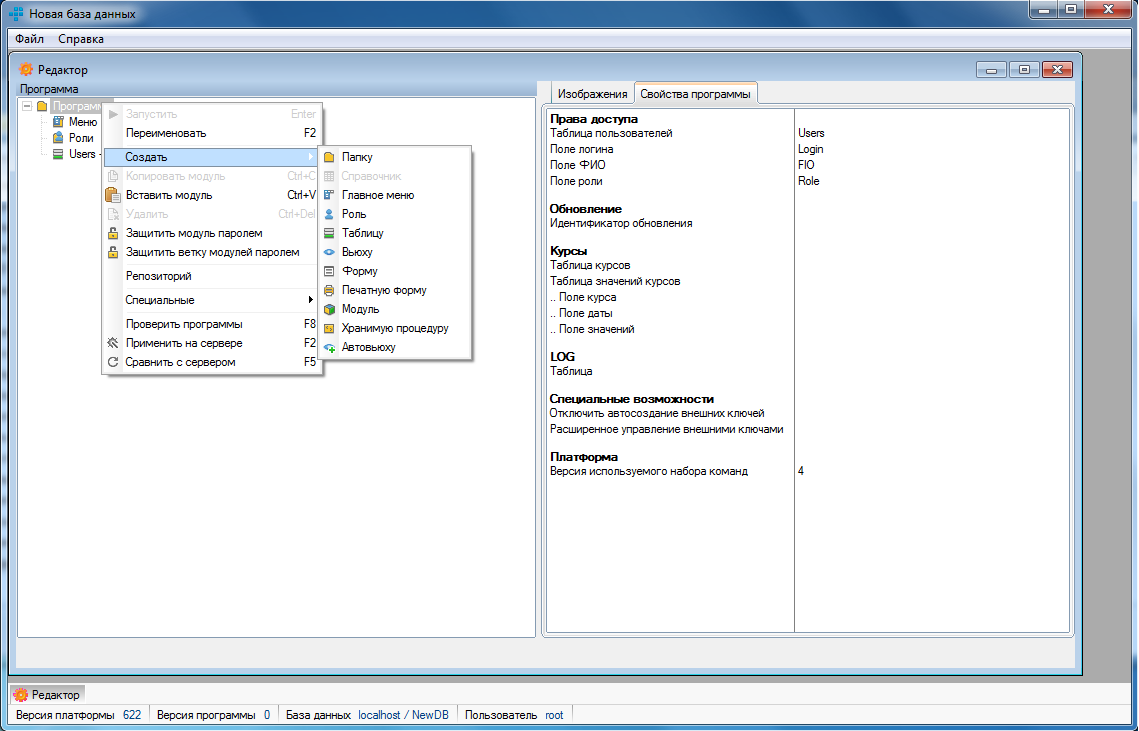Click the Автовьюху icon in submenu
Viewport: 1139px width, 731px height.
[329, 347]
